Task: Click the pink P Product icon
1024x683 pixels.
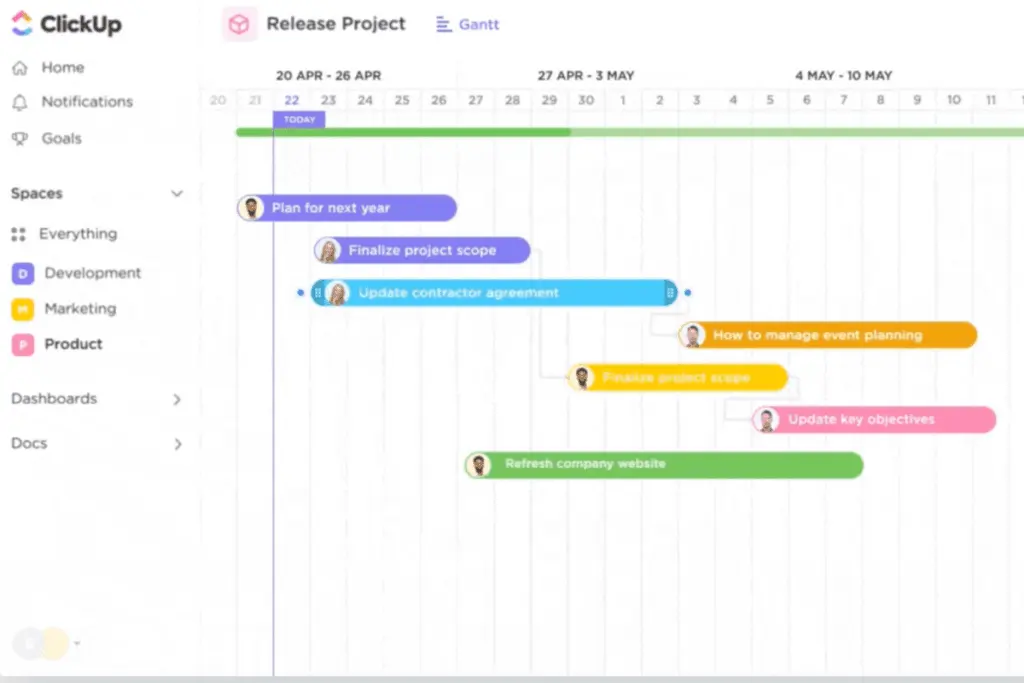Action: click(x=23, y=344)
